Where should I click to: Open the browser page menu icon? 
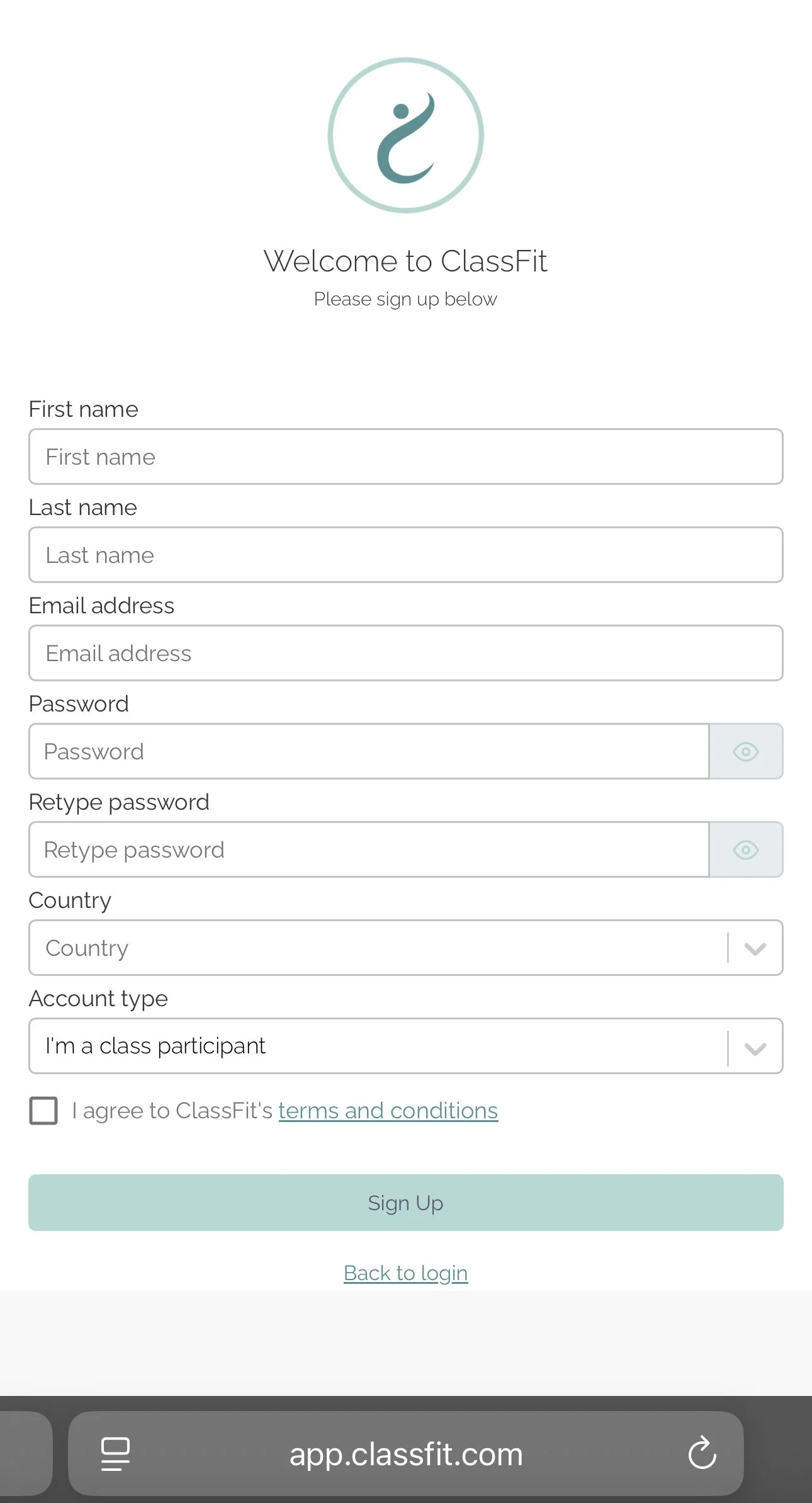coord(115,1454)
